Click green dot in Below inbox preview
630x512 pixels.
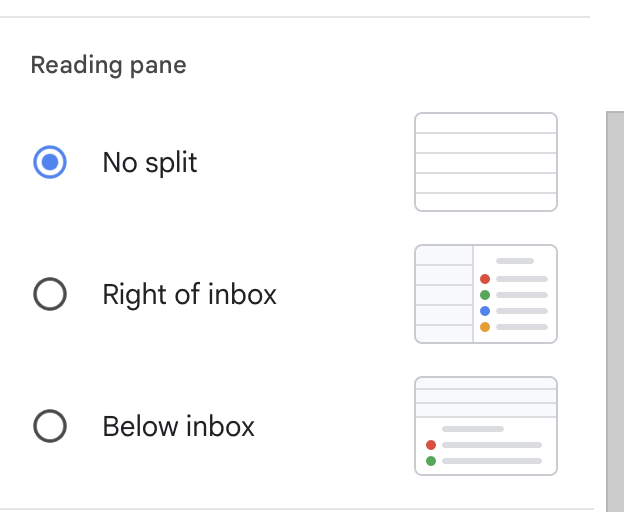click(431, 461)
